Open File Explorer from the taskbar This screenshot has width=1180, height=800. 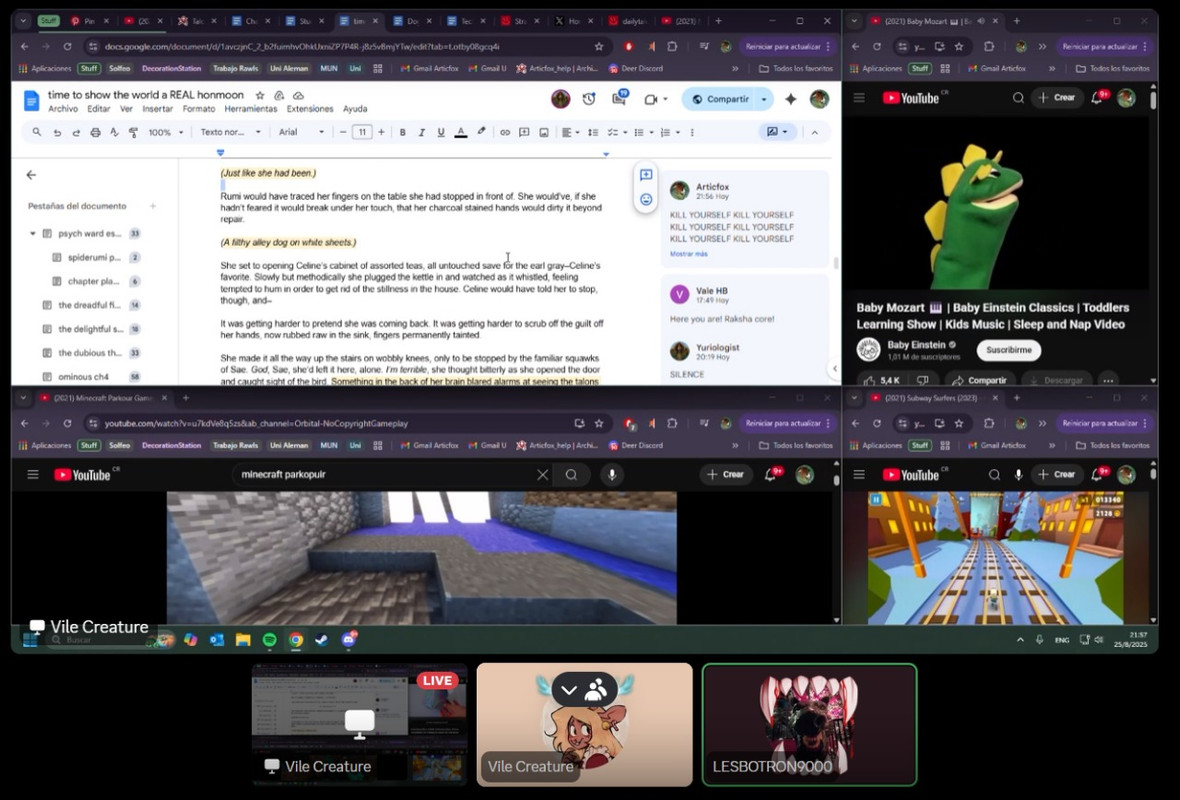tap(242, 640)
